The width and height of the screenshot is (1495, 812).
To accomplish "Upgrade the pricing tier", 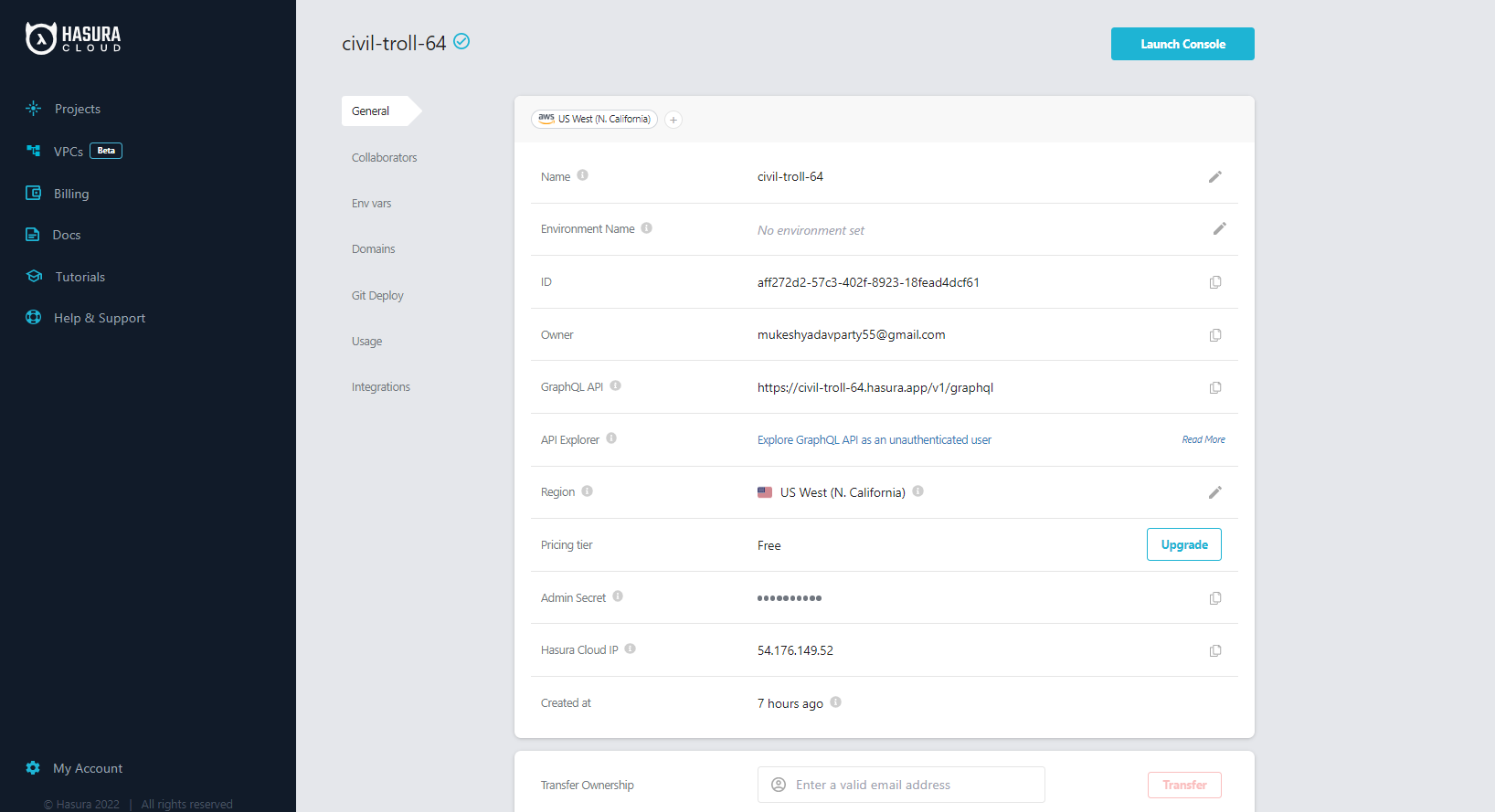I will coord(1184,544).
